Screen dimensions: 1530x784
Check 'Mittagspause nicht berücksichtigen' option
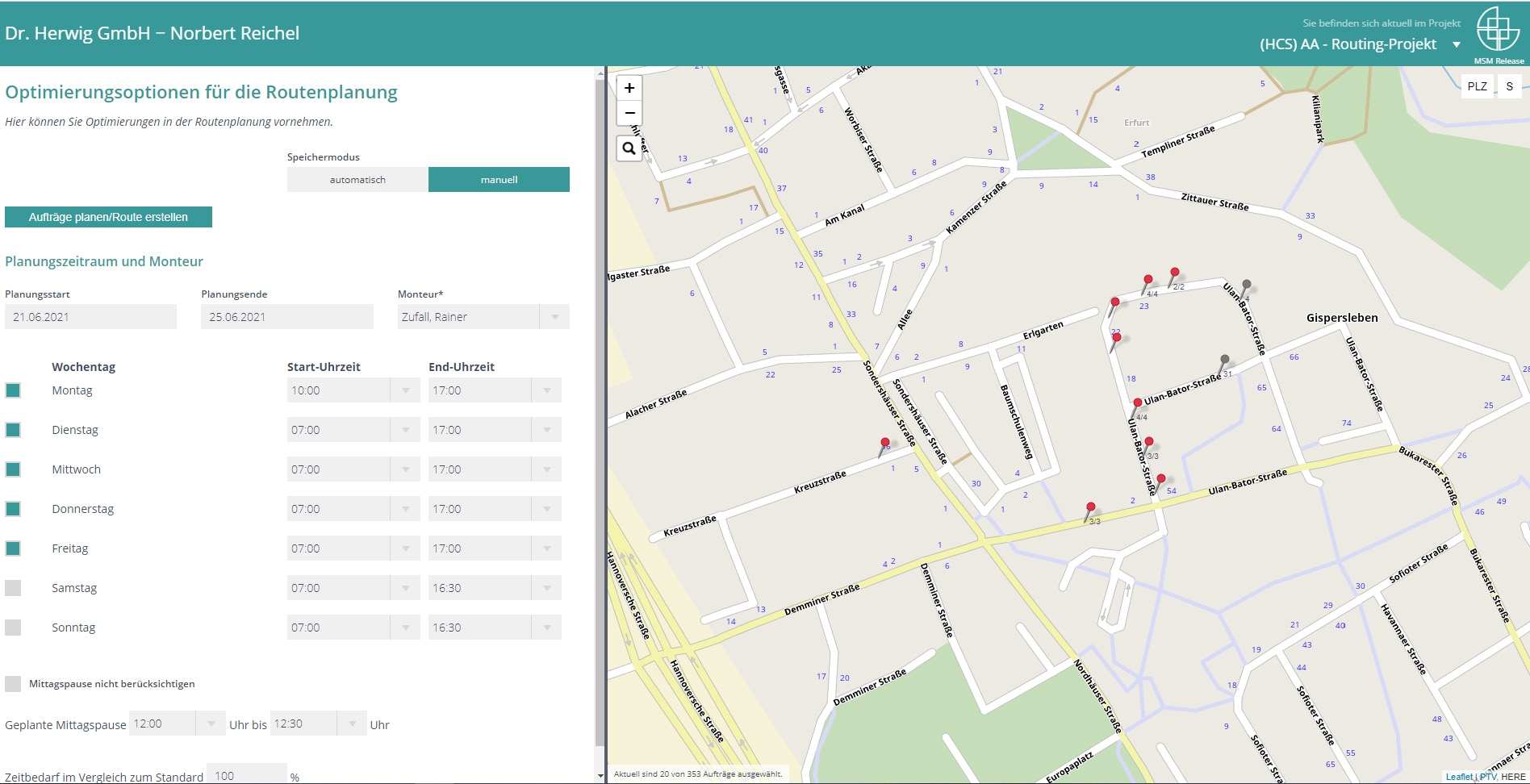[x=13, y=684]
